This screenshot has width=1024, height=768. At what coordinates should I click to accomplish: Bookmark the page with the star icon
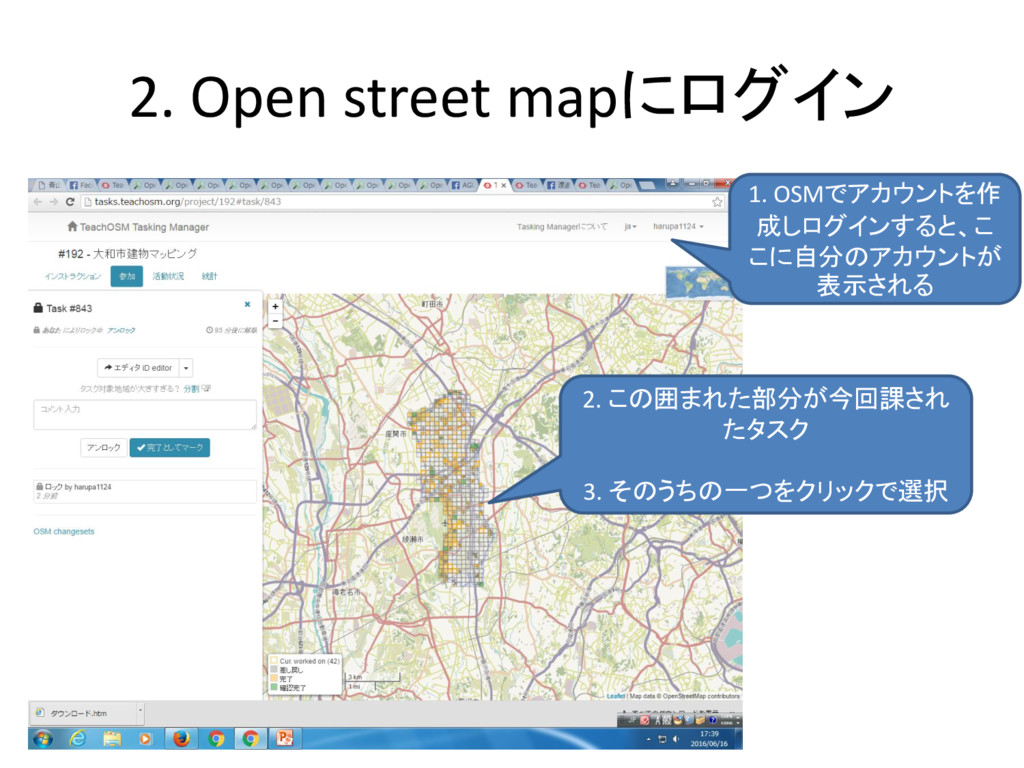717,202
